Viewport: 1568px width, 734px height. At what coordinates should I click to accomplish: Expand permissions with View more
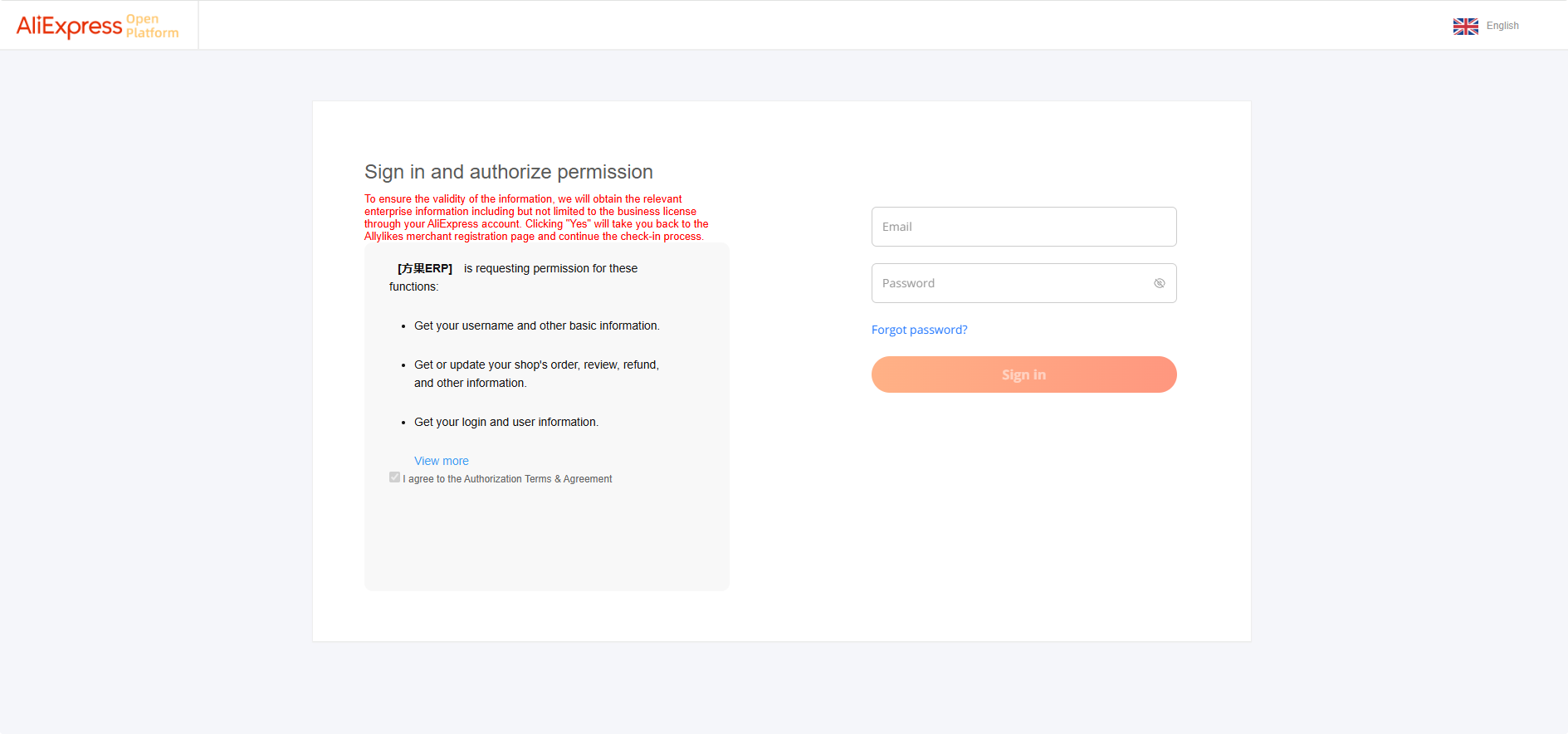click(441, 461)
